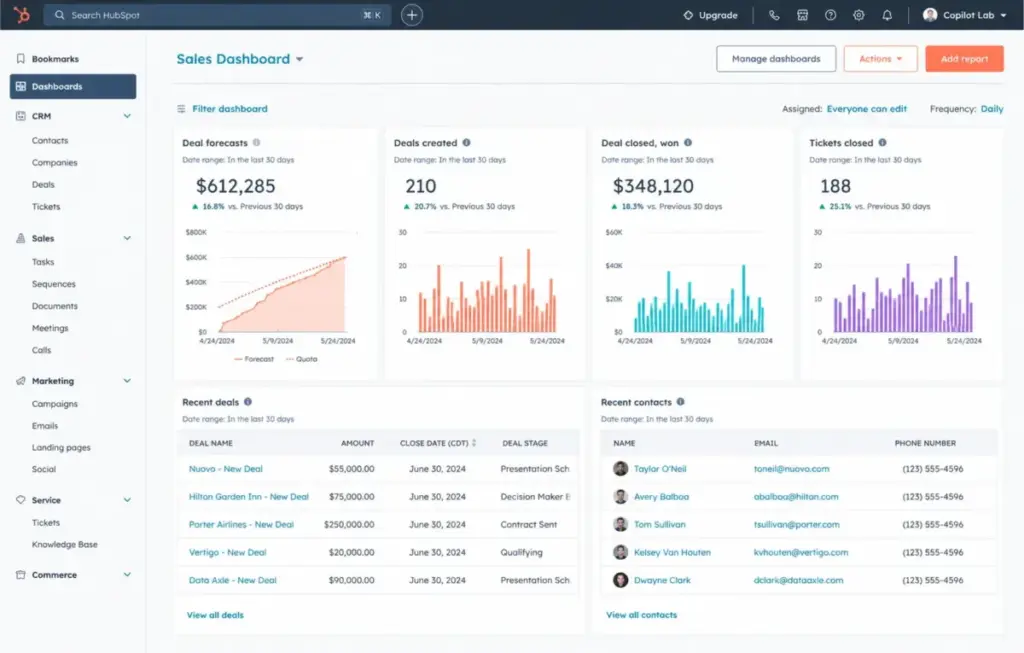
Task: Click Filter dashboard
Action: [x=223, y=109]
